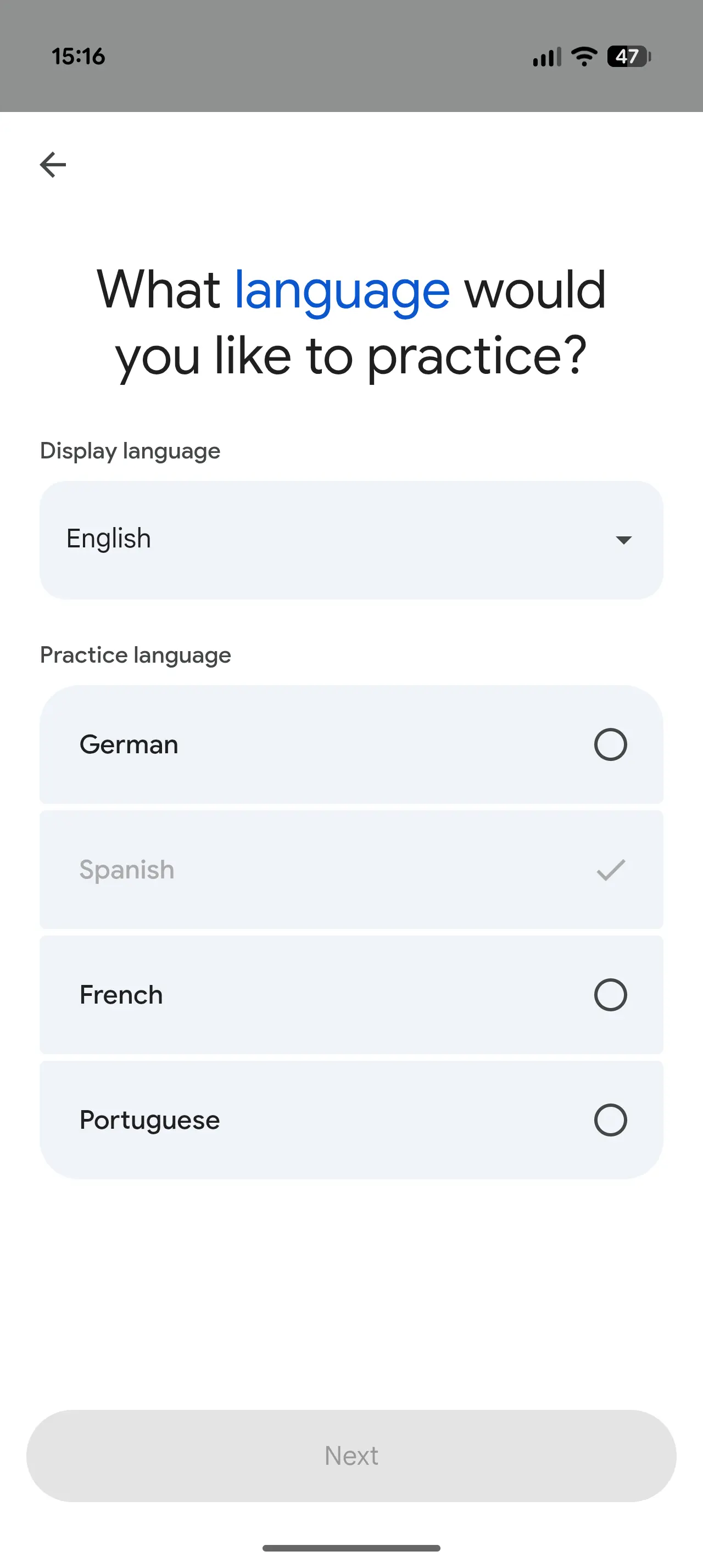Click the dropdown arrow next to English
Viewport: 703px width, 1568px height.
pyautogui.click(x=623, y=540)
